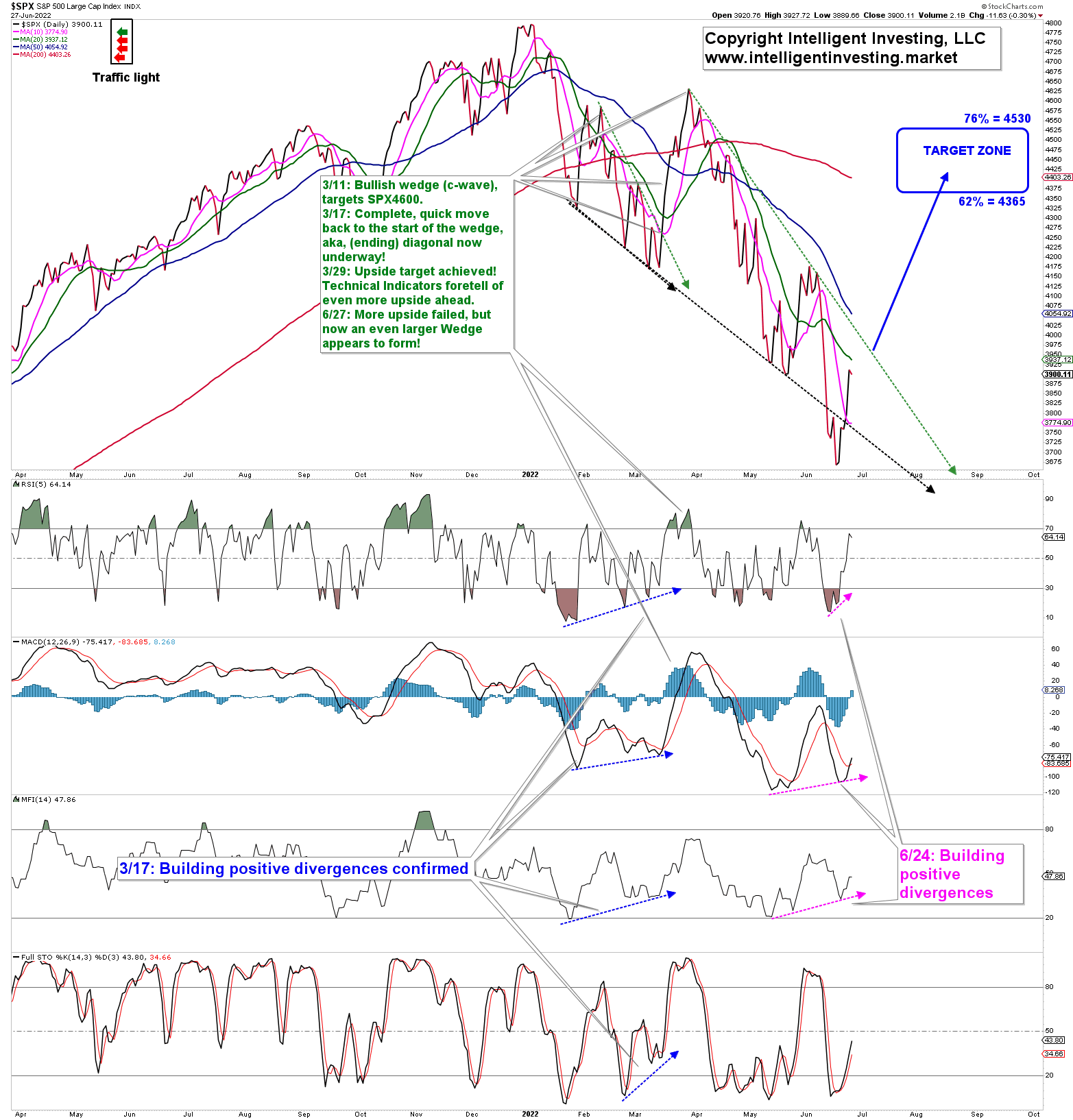The height and width of the screenshot is (1120, 1073).
Task: Click the 47.86 MFI value tag
Action: pyautogui.click(x=1054, y=876)
